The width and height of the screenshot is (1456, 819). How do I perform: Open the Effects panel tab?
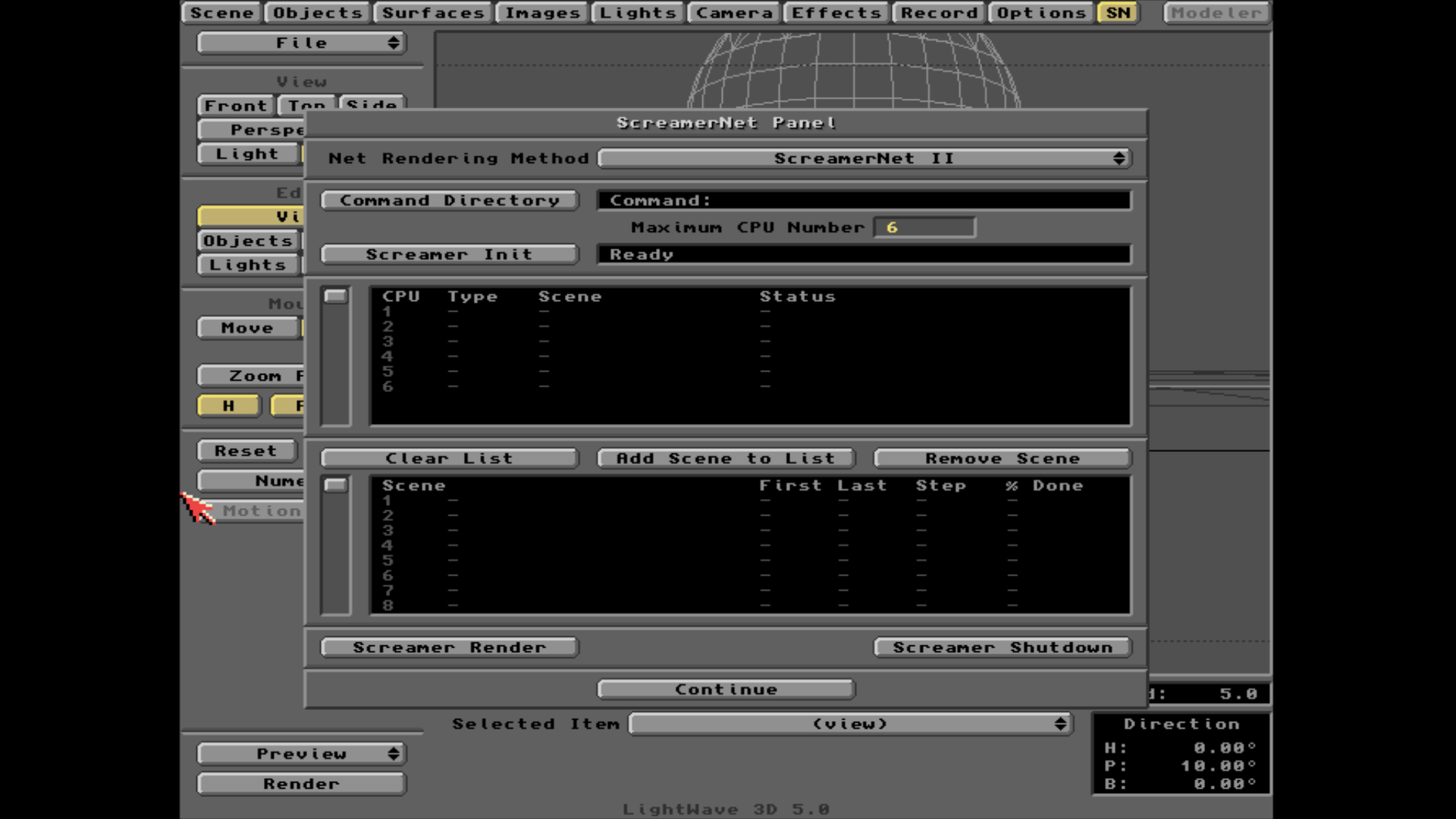(836, 13)
